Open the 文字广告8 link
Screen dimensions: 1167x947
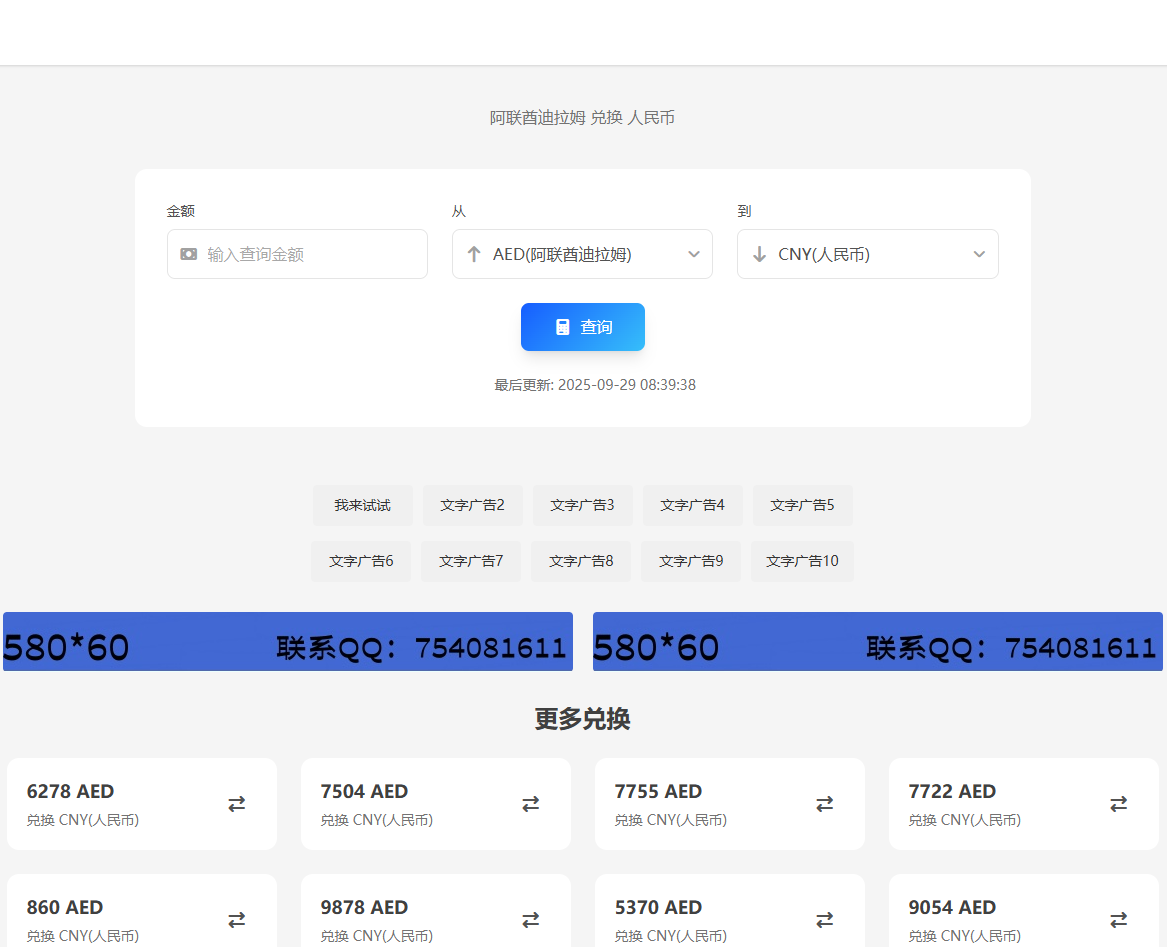tap(581, 561)
